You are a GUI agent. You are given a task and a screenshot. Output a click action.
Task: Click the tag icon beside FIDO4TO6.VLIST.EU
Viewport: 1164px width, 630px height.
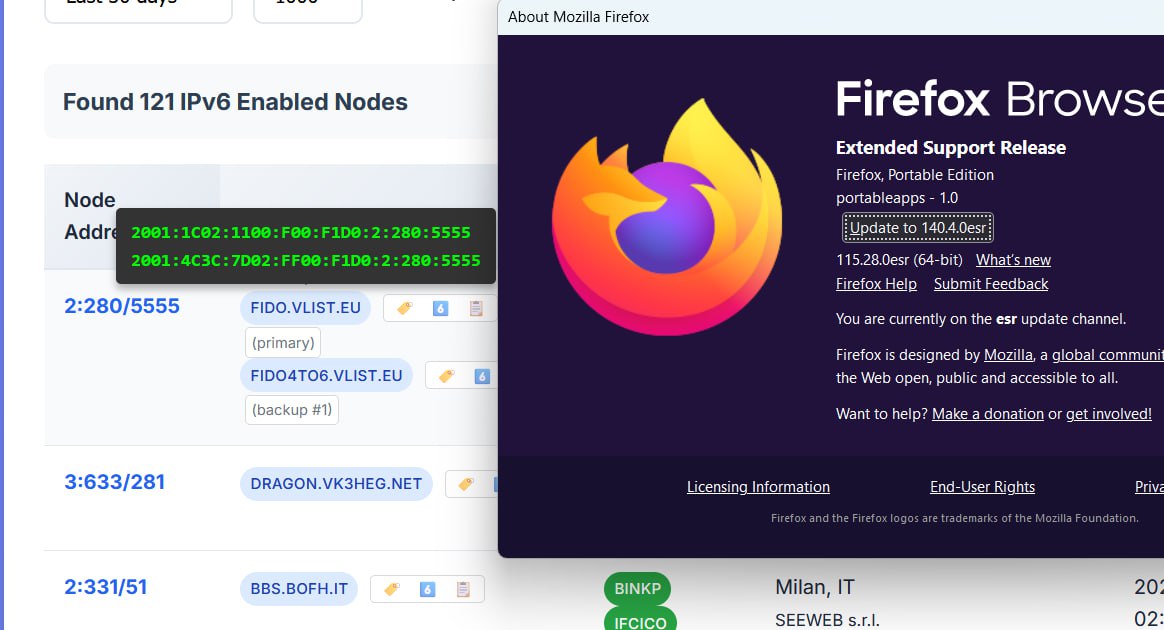click(447, 376)
